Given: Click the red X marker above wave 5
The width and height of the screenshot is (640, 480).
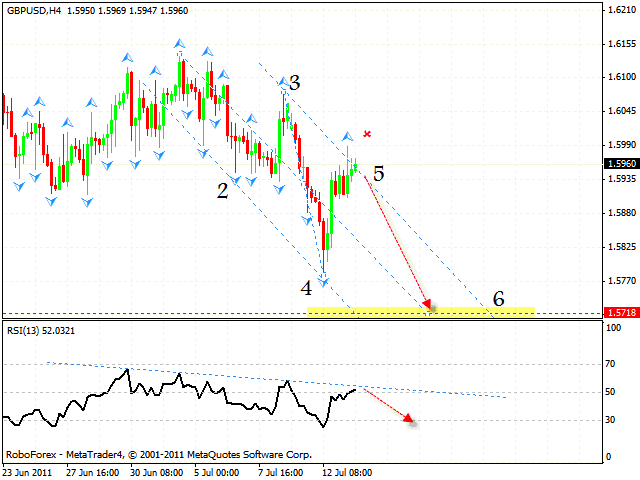Looking at the screenshot, I should pos(368,134).
